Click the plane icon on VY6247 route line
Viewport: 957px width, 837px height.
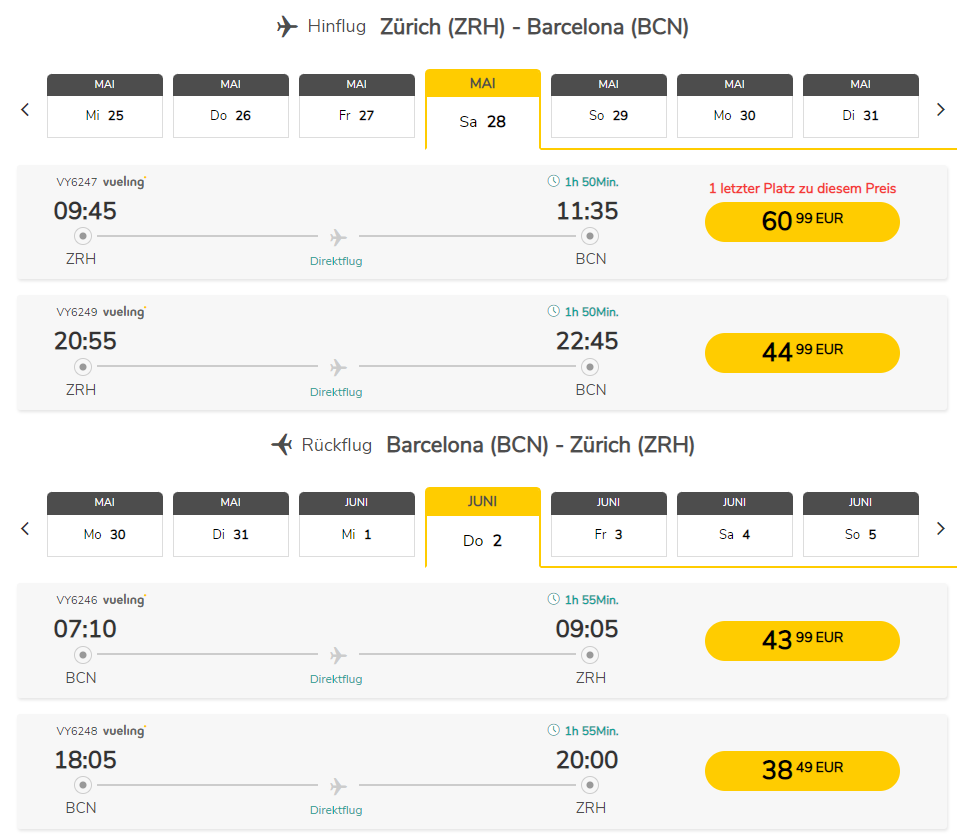tap(338, 237)
